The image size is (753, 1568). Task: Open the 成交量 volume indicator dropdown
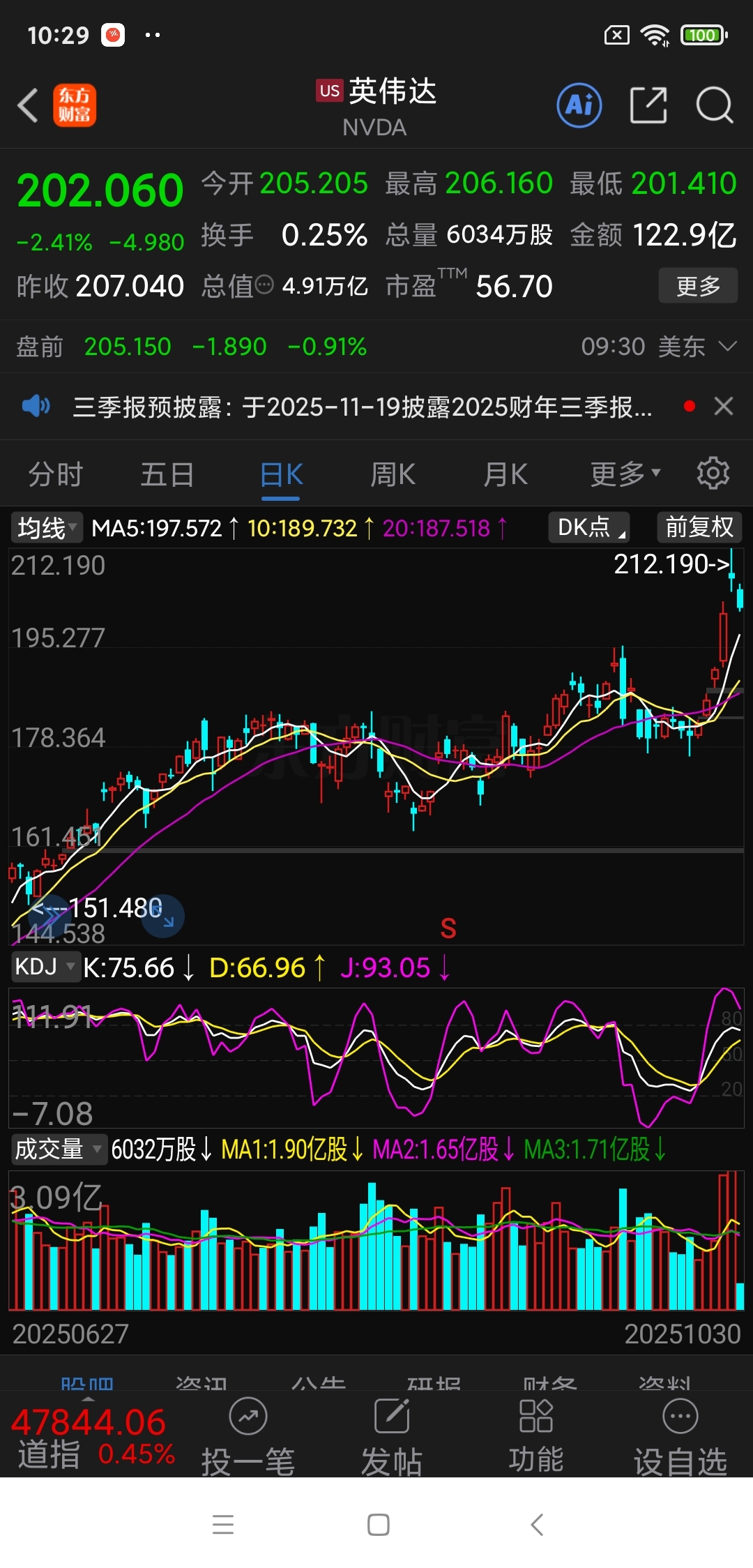[59, 1149]
